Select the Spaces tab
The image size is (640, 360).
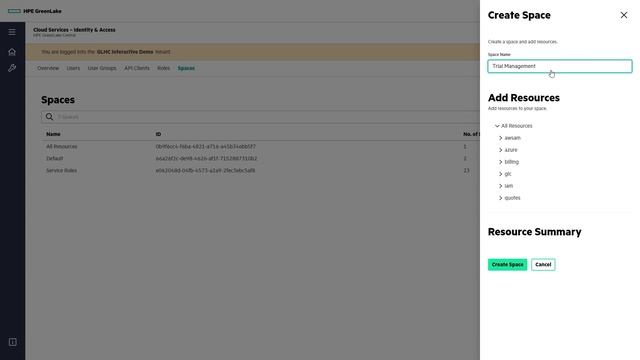(x=186, y=68)
